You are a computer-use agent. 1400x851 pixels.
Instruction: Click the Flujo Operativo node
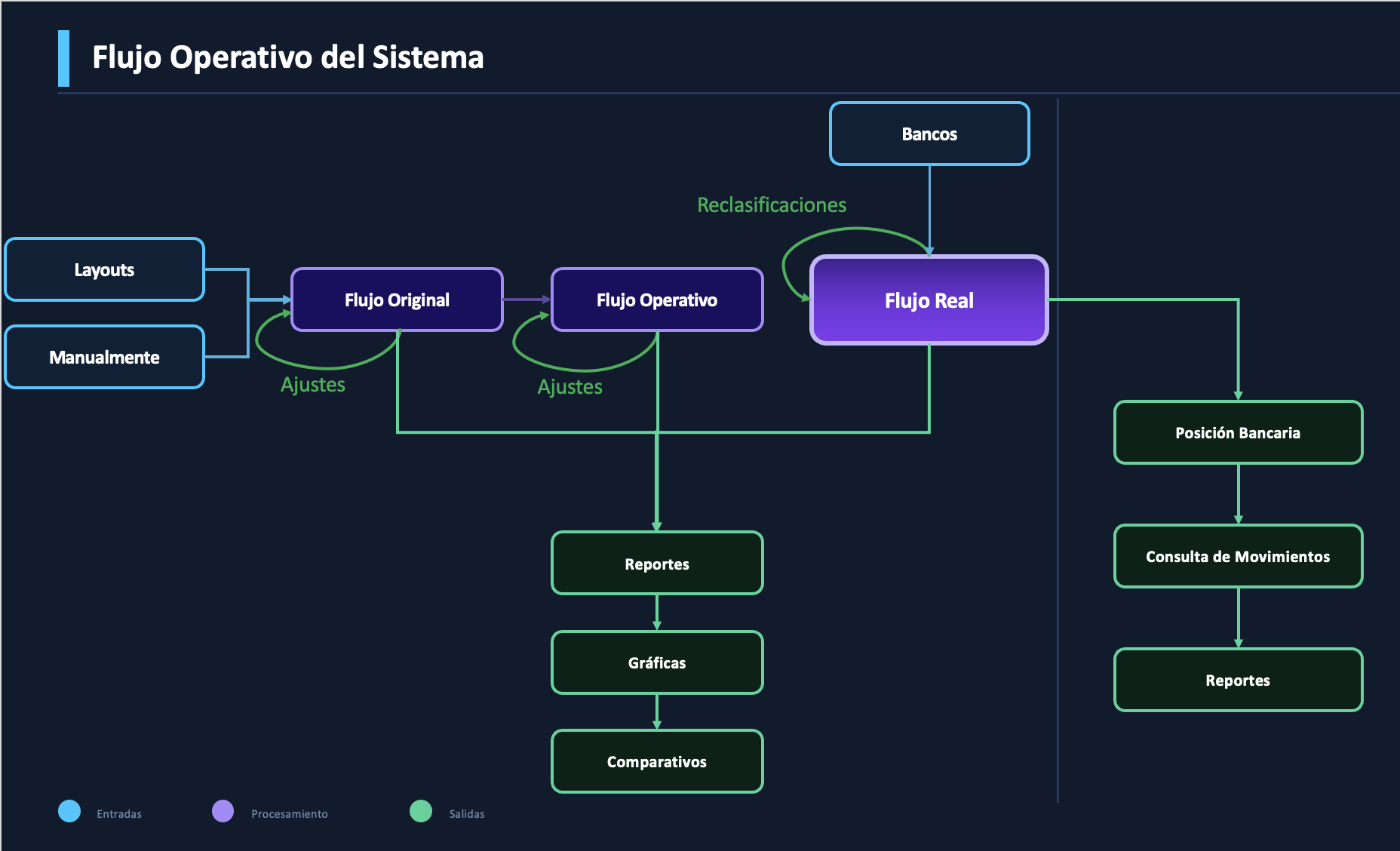click(x=656, y=300)
